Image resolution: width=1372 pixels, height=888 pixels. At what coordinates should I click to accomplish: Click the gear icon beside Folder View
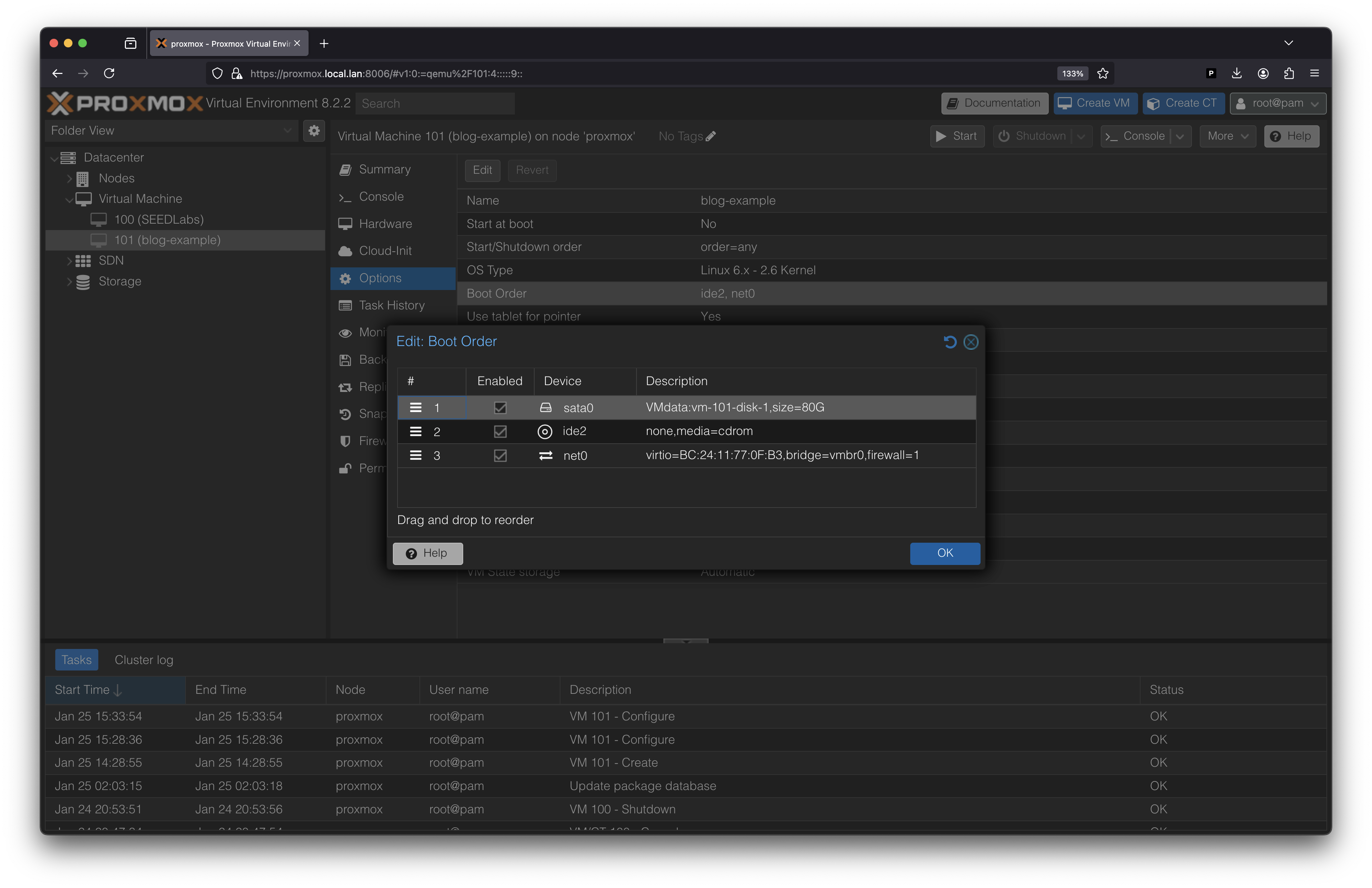(314, 131)
